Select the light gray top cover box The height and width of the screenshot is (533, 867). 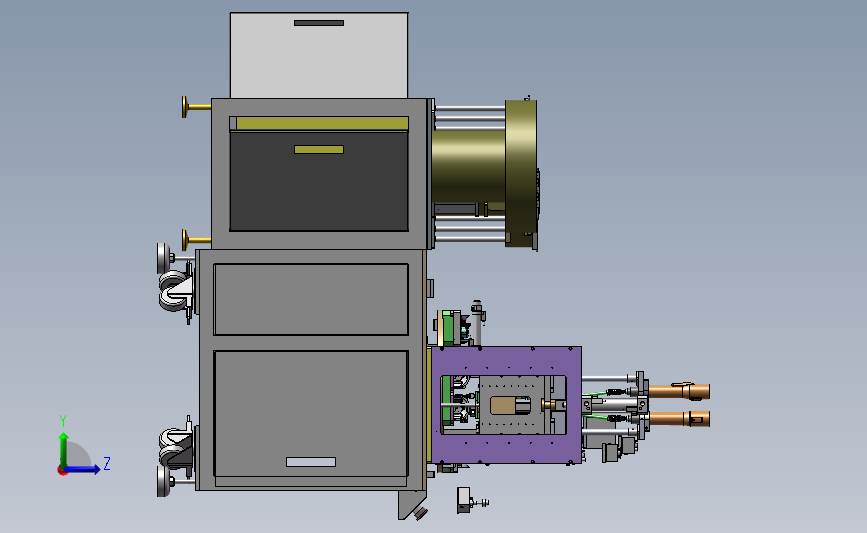click(319, 55)
